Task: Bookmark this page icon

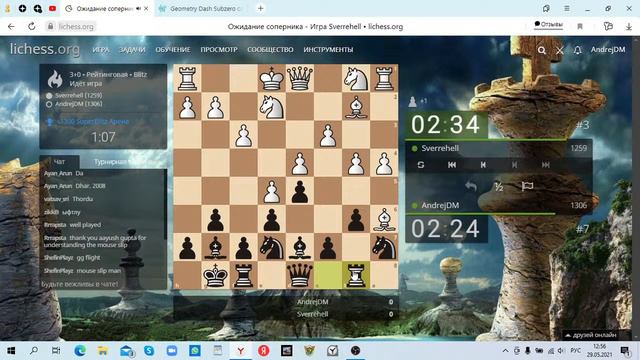Action: click(x=580, y=27)
